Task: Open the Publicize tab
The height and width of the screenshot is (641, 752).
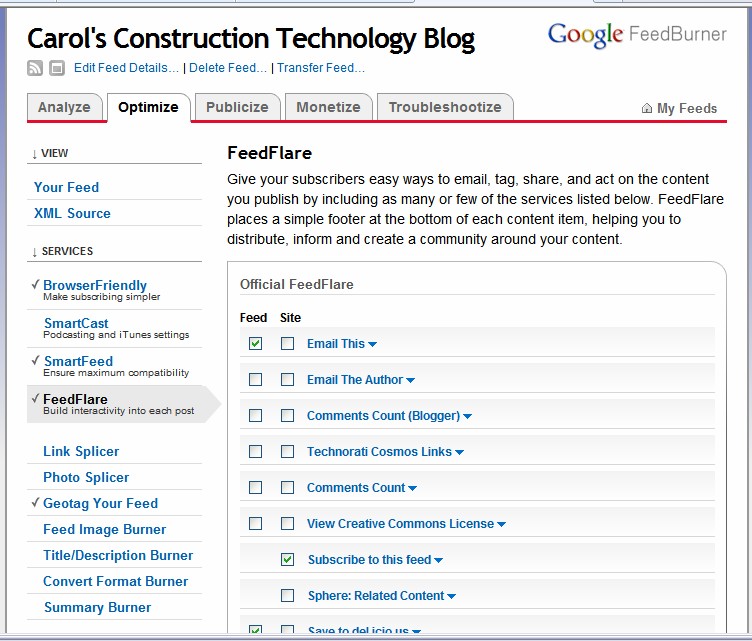Action: coord(237,107)
